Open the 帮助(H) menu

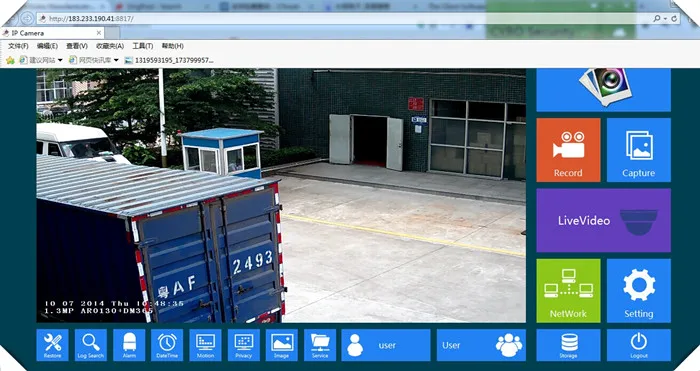[172, 46]
